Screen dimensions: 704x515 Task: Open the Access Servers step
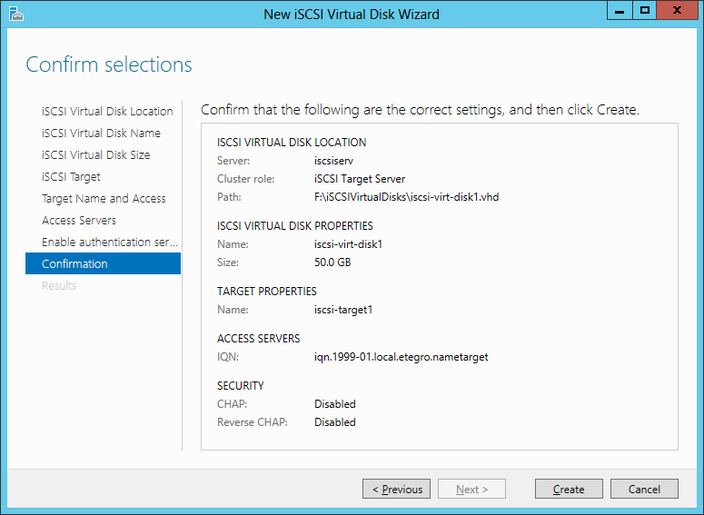tap(79, 220)
